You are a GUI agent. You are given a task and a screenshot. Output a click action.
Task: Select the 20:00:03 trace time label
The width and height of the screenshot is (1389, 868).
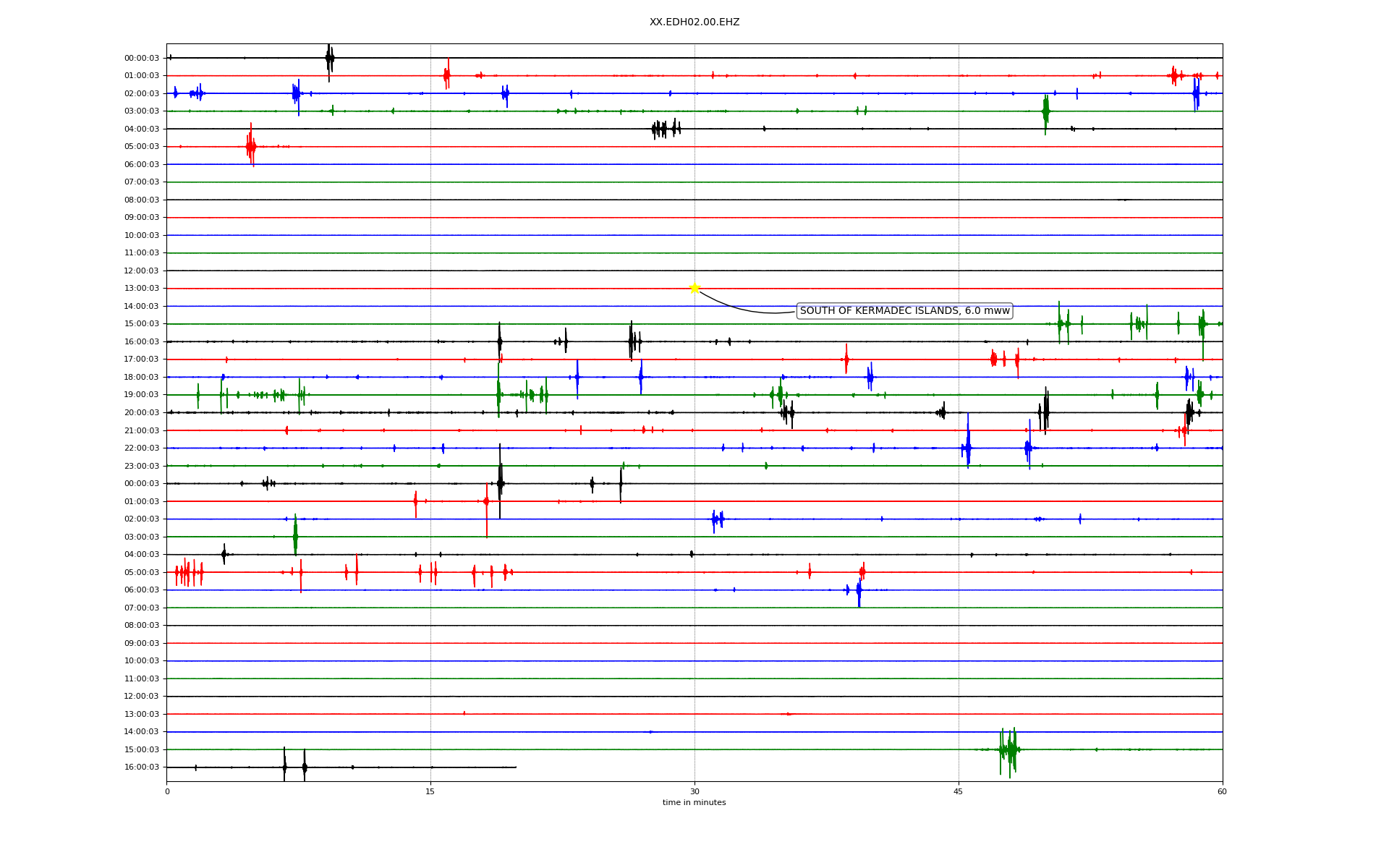click(142, 412)
